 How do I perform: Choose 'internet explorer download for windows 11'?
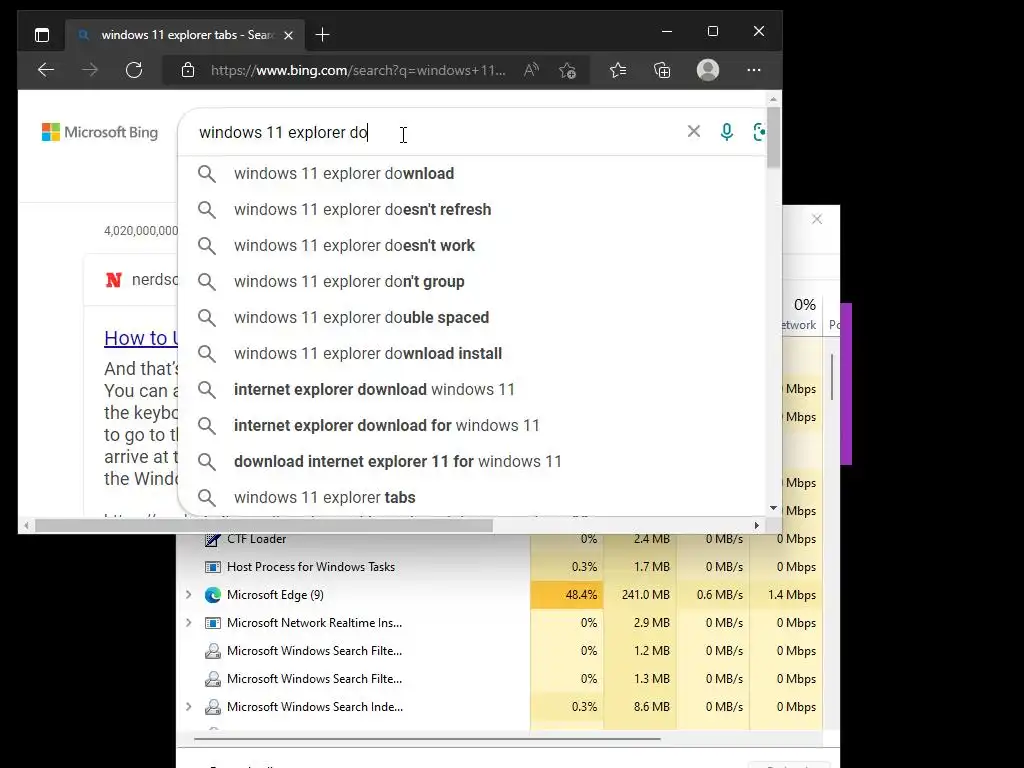pyautogui.click(x=472, y=425)
